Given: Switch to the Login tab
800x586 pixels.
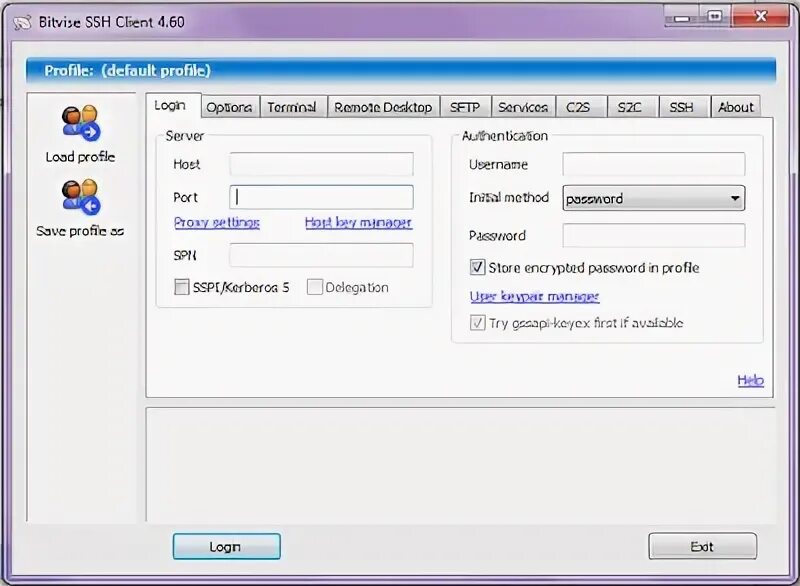Looking at the screenshot, I should point(172,106).
